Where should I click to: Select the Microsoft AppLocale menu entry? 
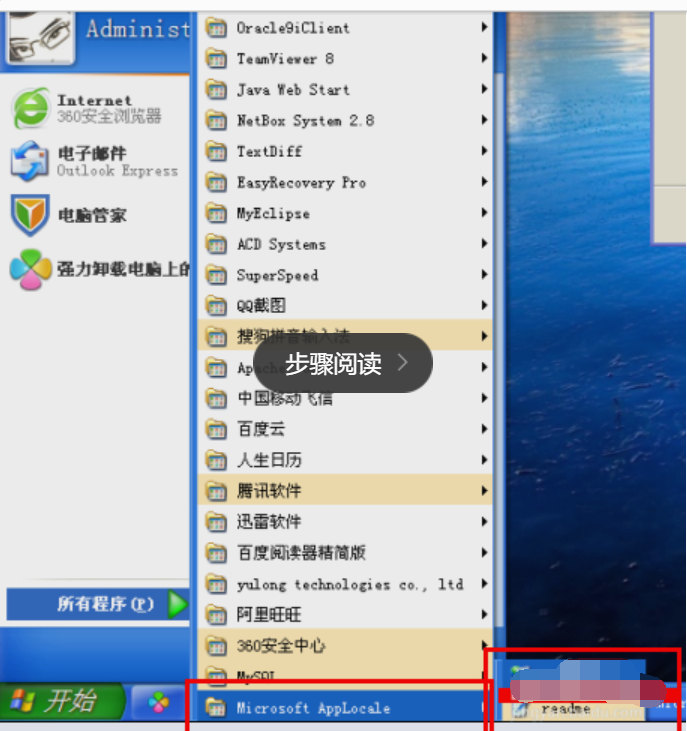(345, 708)
